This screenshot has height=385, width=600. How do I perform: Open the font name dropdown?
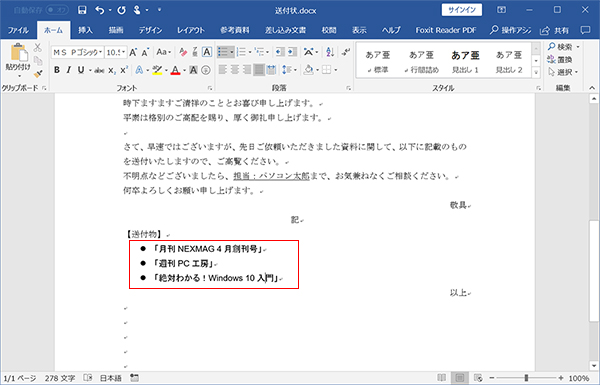(101, 52)
